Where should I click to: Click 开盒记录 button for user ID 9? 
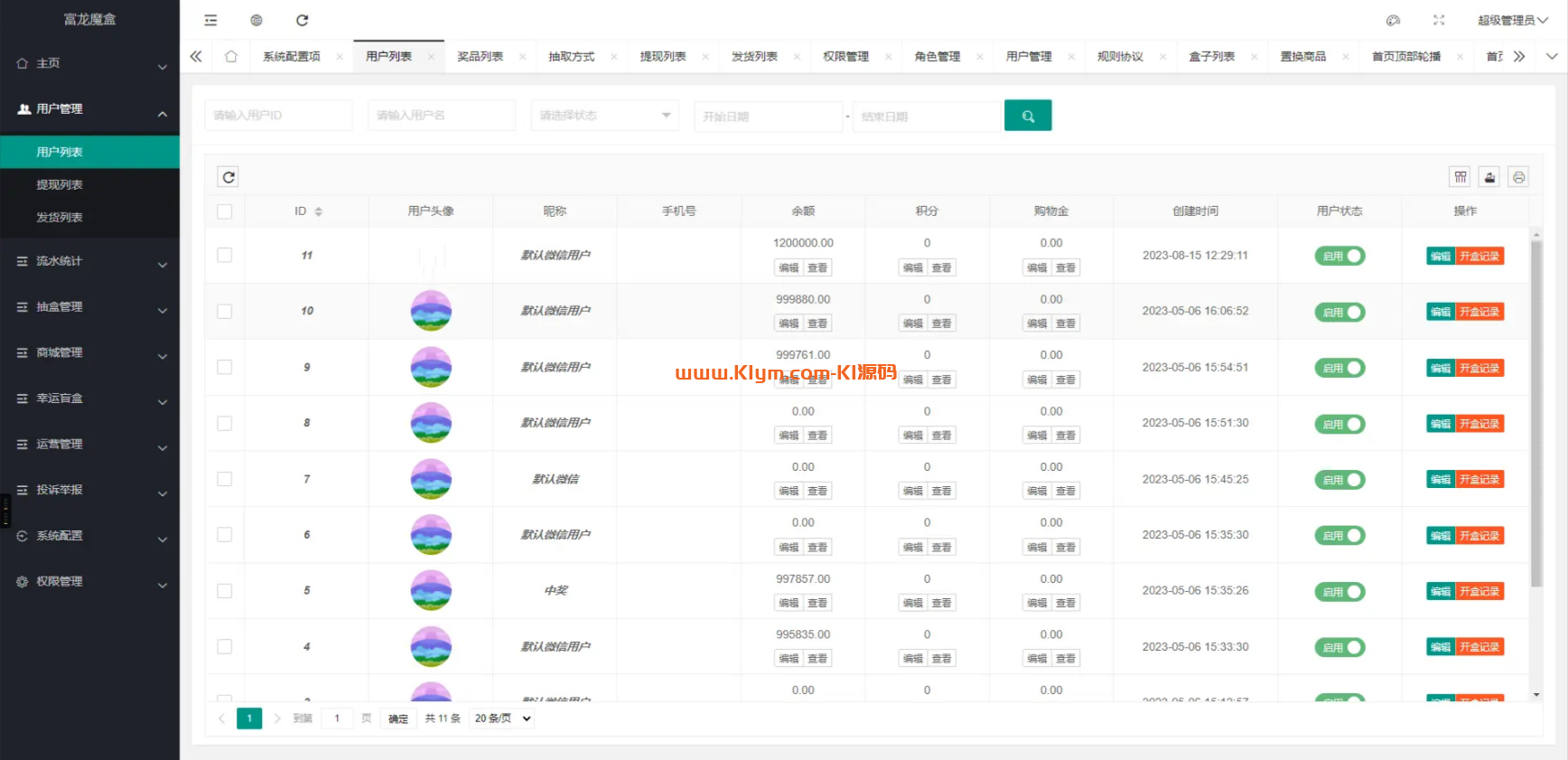(x=1479, y=368)
